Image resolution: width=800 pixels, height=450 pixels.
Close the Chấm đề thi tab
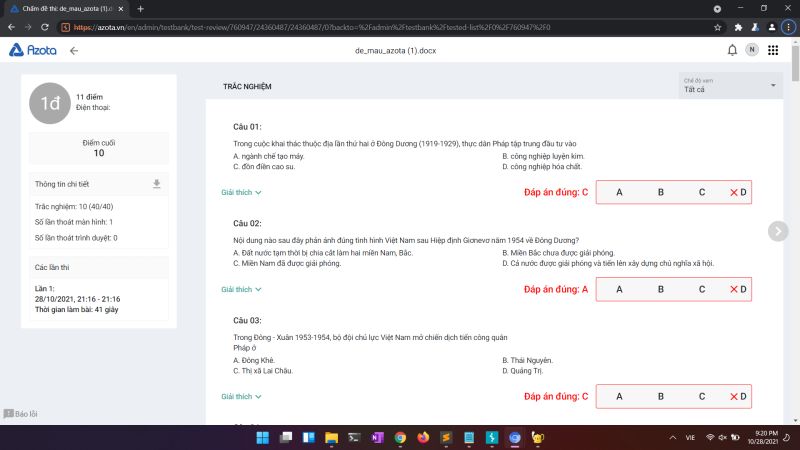click(121, 9)
